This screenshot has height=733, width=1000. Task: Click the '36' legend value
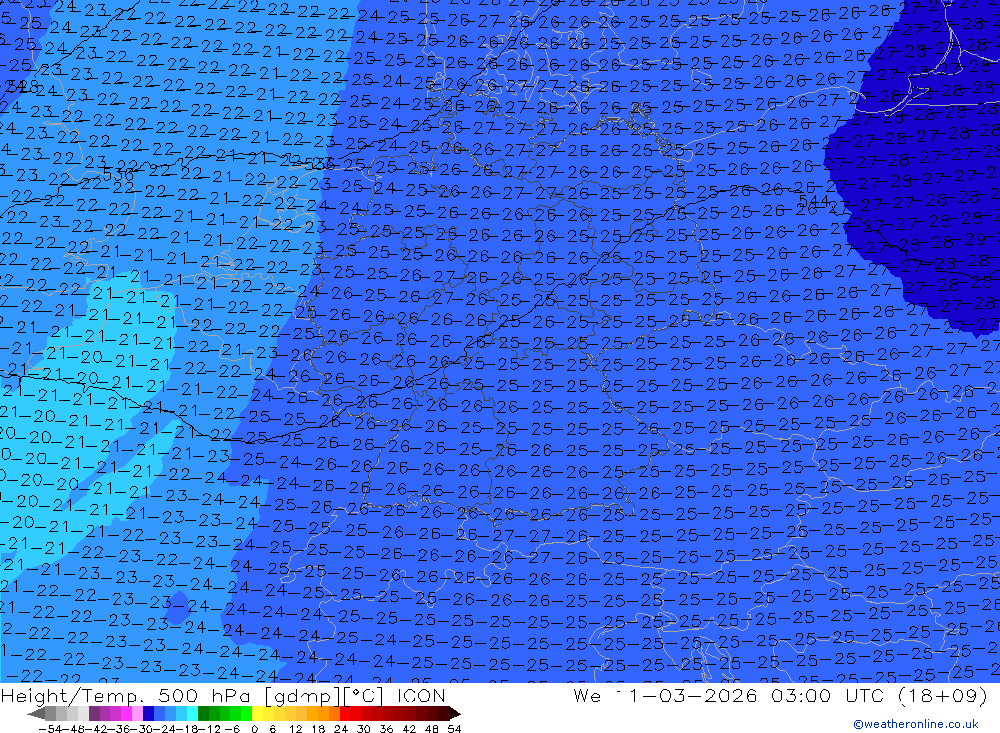tap(386, 729)
